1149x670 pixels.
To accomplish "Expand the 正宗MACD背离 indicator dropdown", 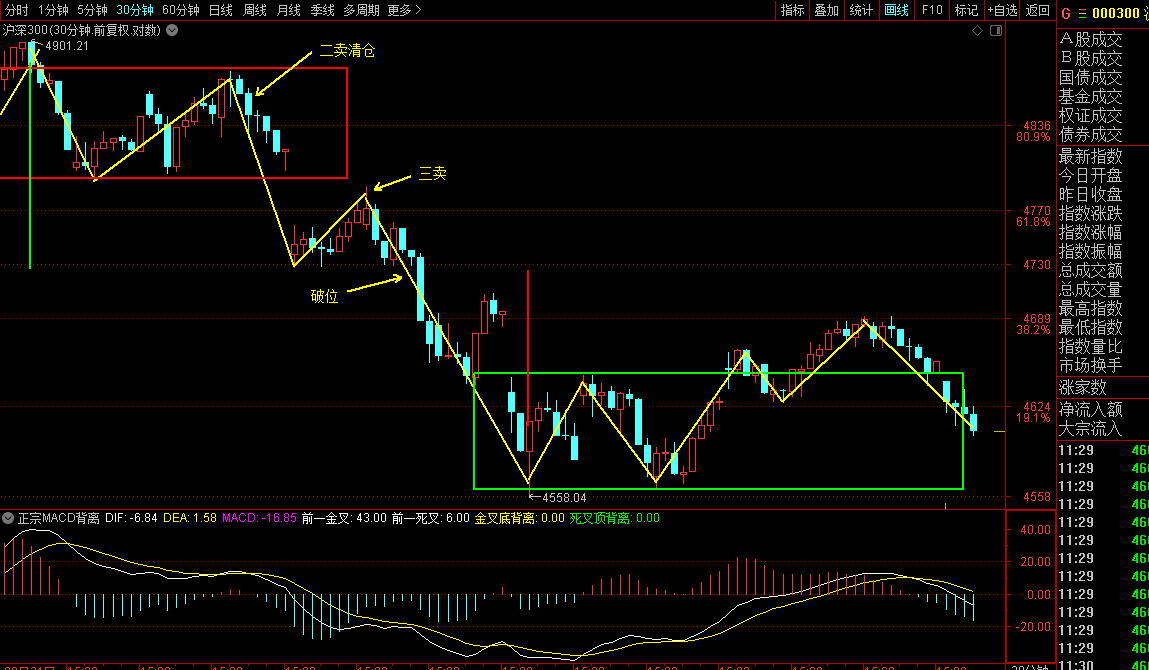I will pos(8,518).
